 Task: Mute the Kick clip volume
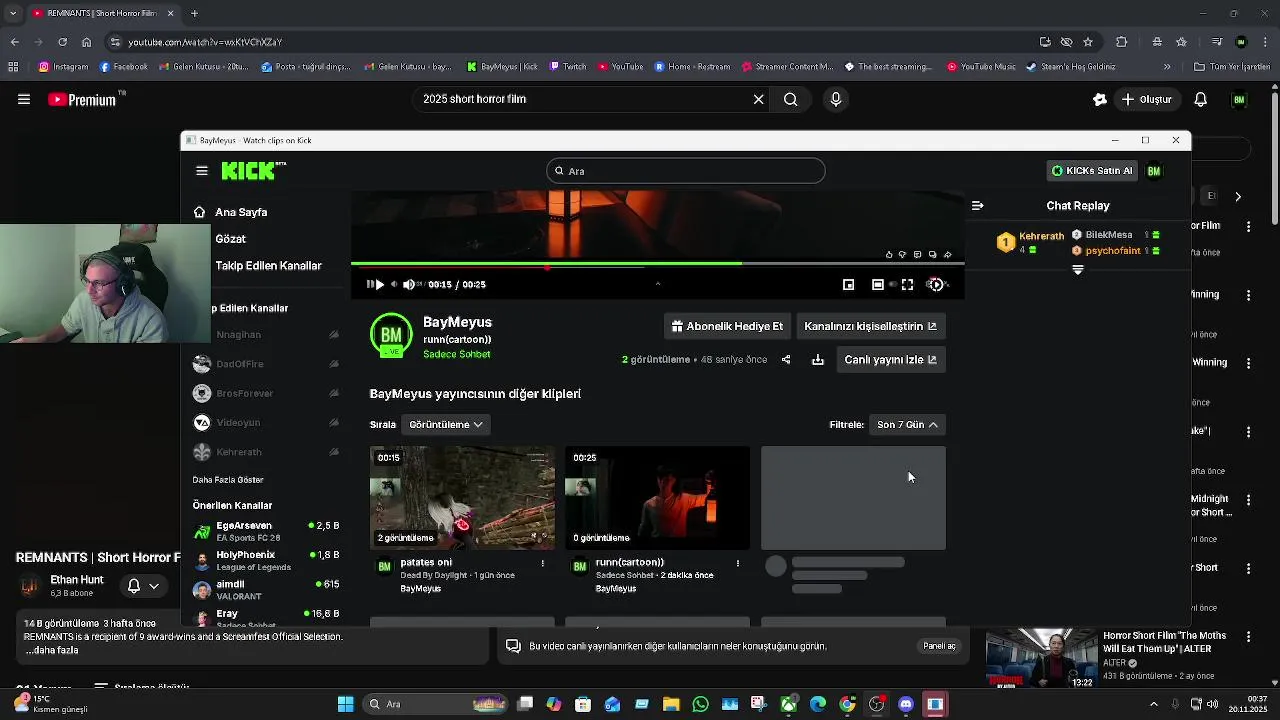point(408,285)
